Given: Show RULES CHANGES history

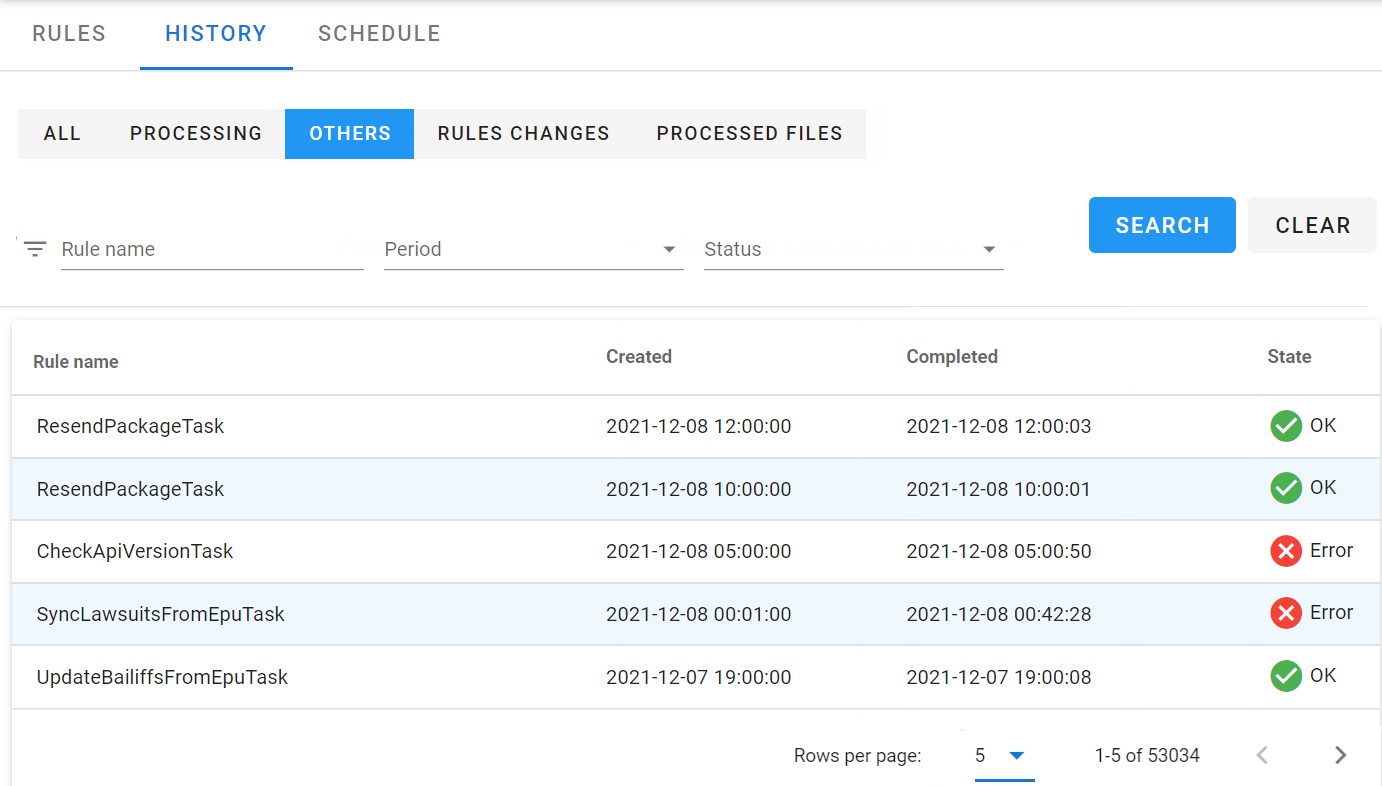Looking at the screenshot, I should click(x=523, y=133).
